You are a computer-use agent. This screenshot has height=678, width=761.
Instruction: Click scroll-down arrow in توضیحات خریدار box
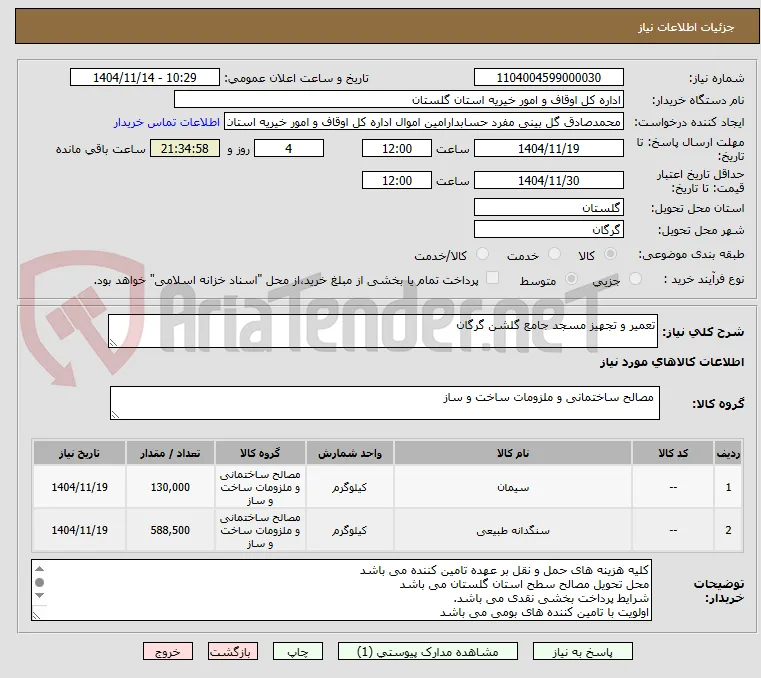(x=40, y=595)
